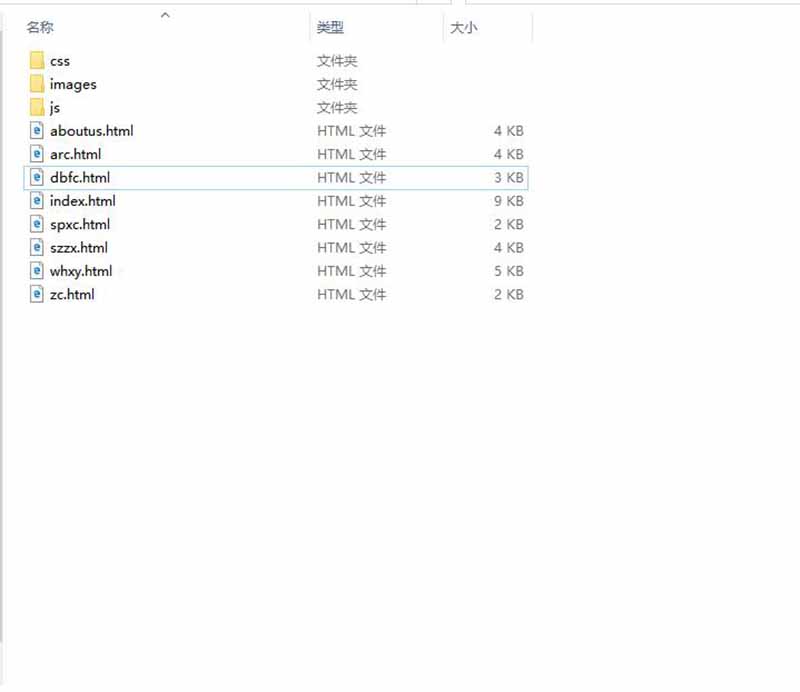Click the HTML 文件 type of index.html

click(x=352, y=201)
